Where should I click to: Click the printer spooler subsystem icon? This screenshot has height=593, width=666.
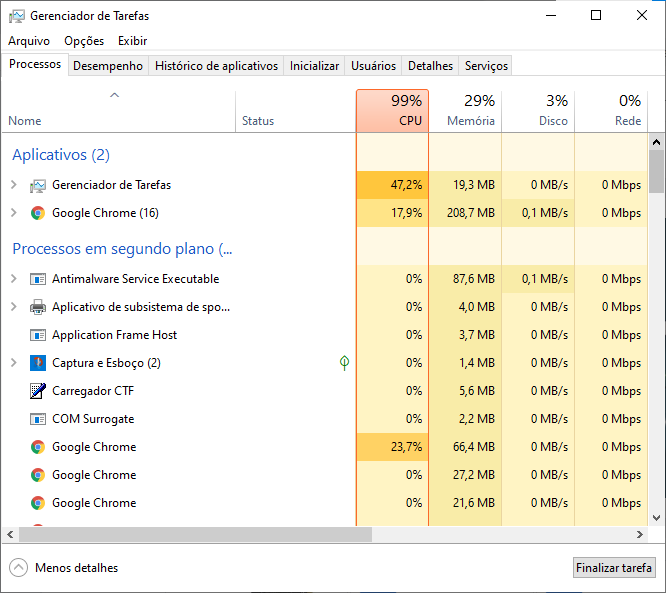click(x=38, y=307)
